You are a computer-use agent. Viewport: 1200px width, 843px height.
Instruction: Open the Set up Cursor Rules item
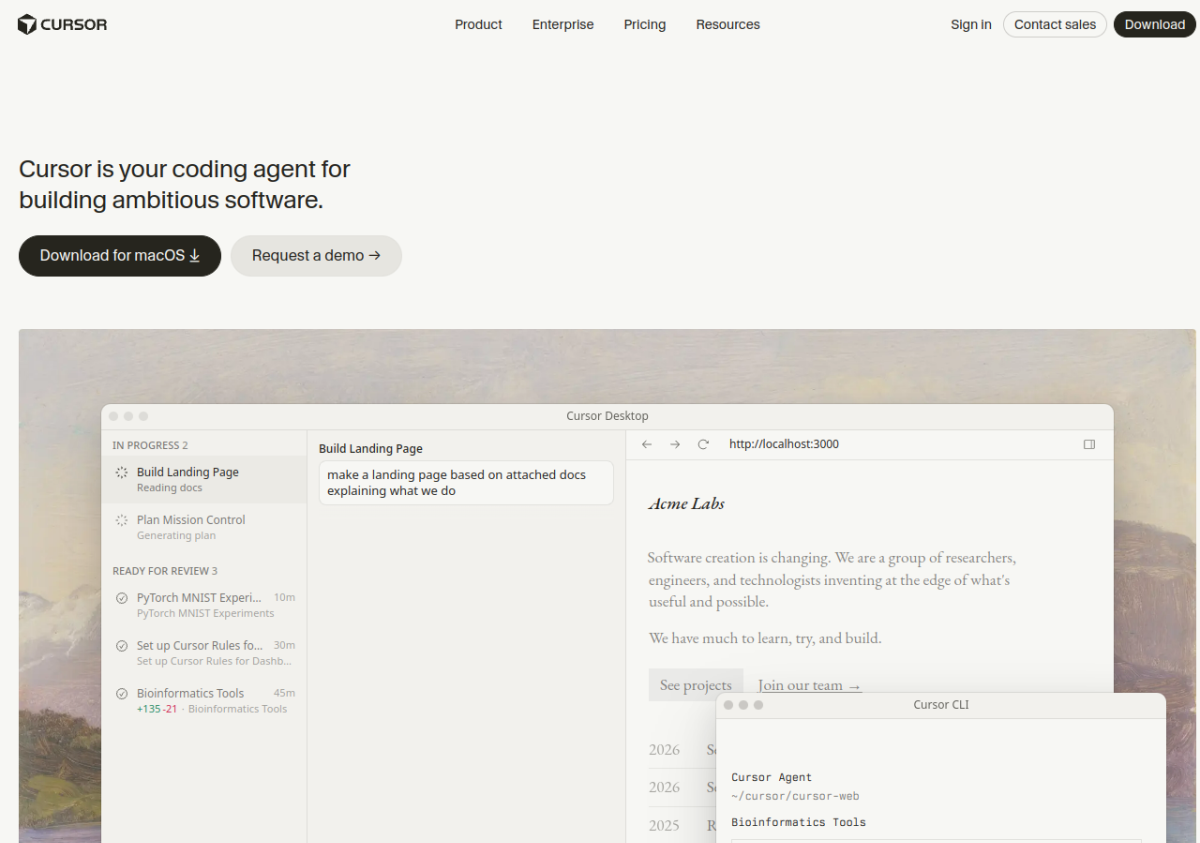pyautogui.click(x=204, y=653)
